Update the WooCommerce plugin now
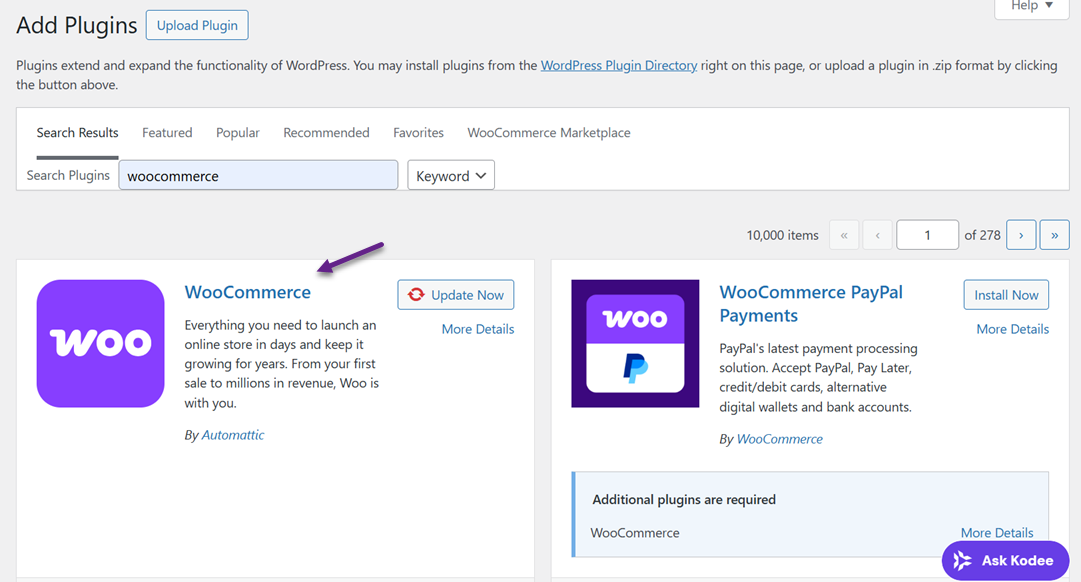1081x582 pixels. coord(455,294)
